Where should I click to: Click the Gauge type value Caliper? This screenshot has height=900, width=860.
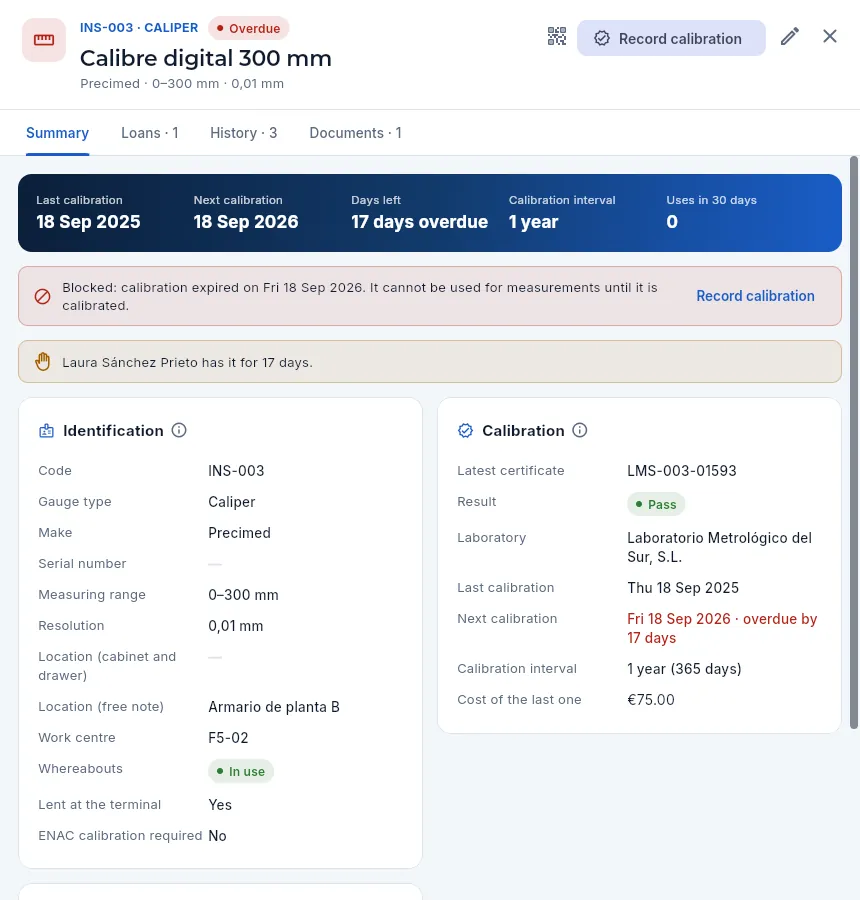click(231, 502)
